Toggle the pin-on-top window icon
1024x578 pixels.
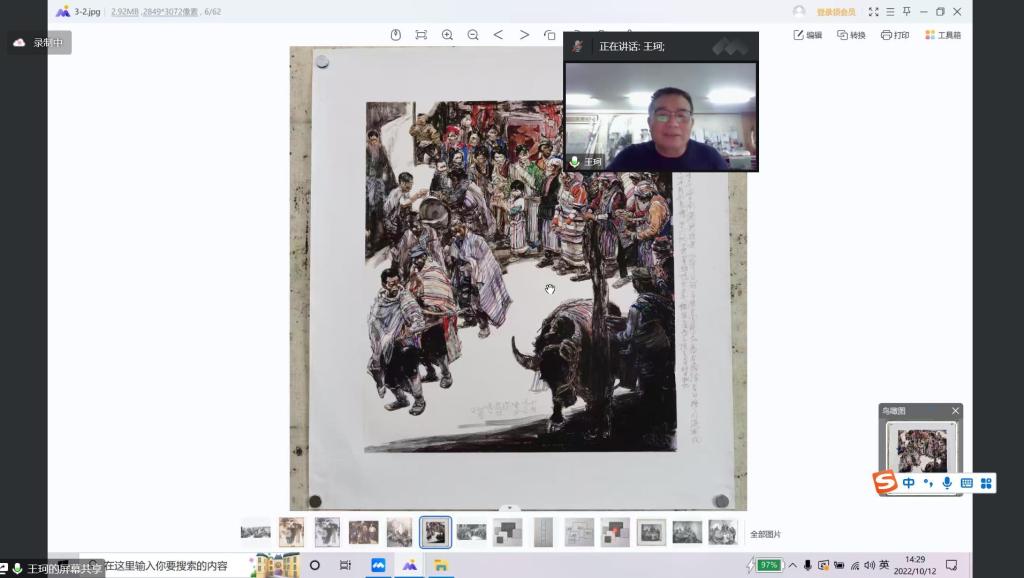coord(907,12)
